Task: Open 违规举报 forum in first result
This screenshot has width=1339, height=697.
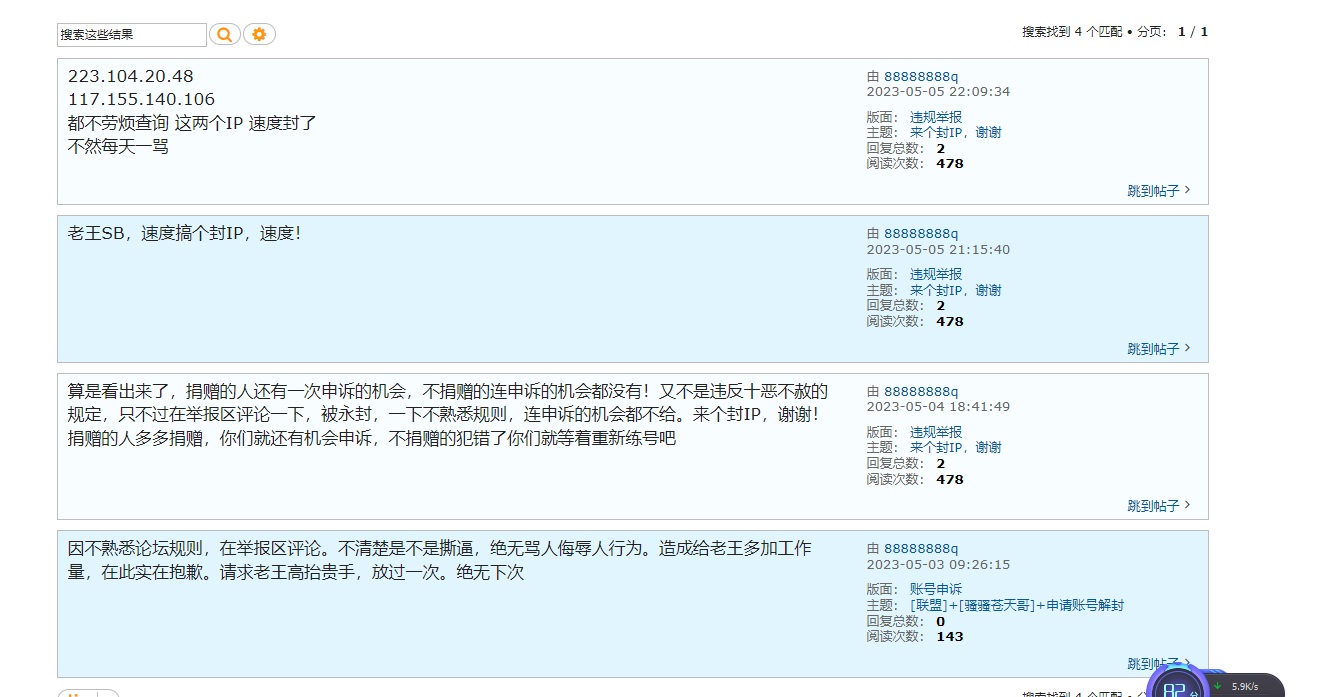Action: (x=935, y=117)
